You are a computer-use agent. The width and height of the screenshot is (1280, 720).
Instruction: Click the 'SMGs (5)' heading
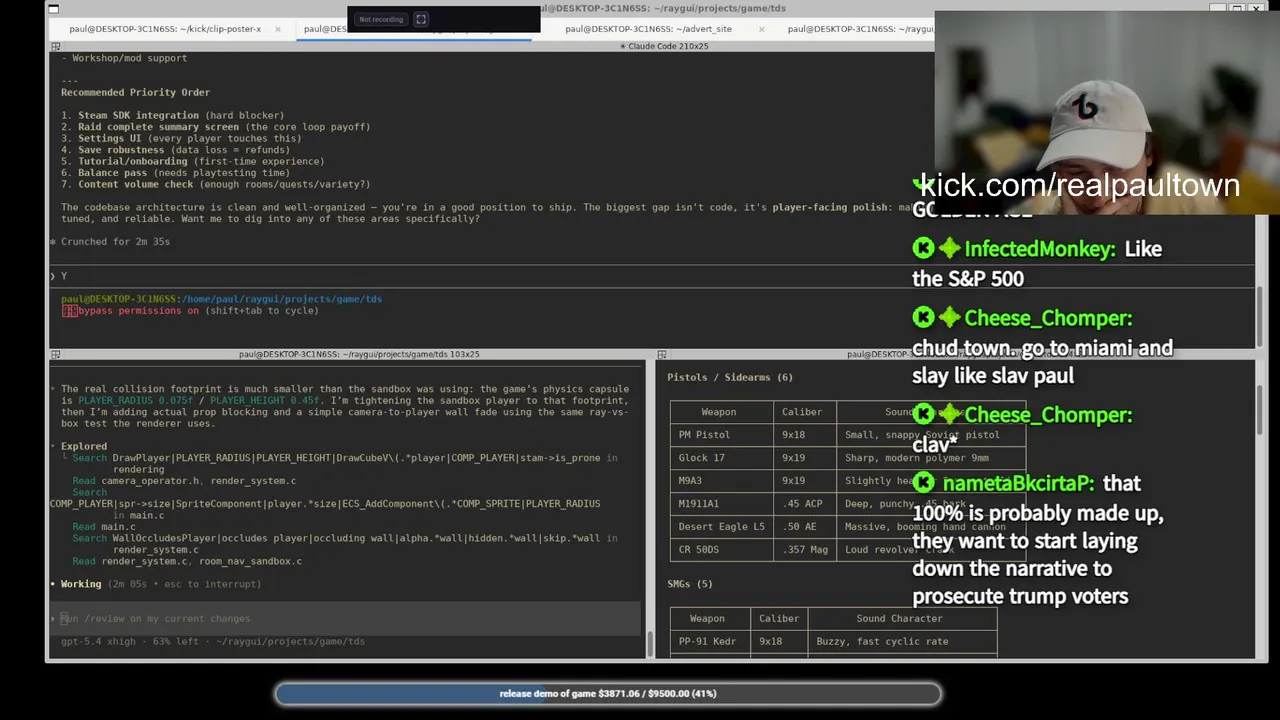coord(690,584)
